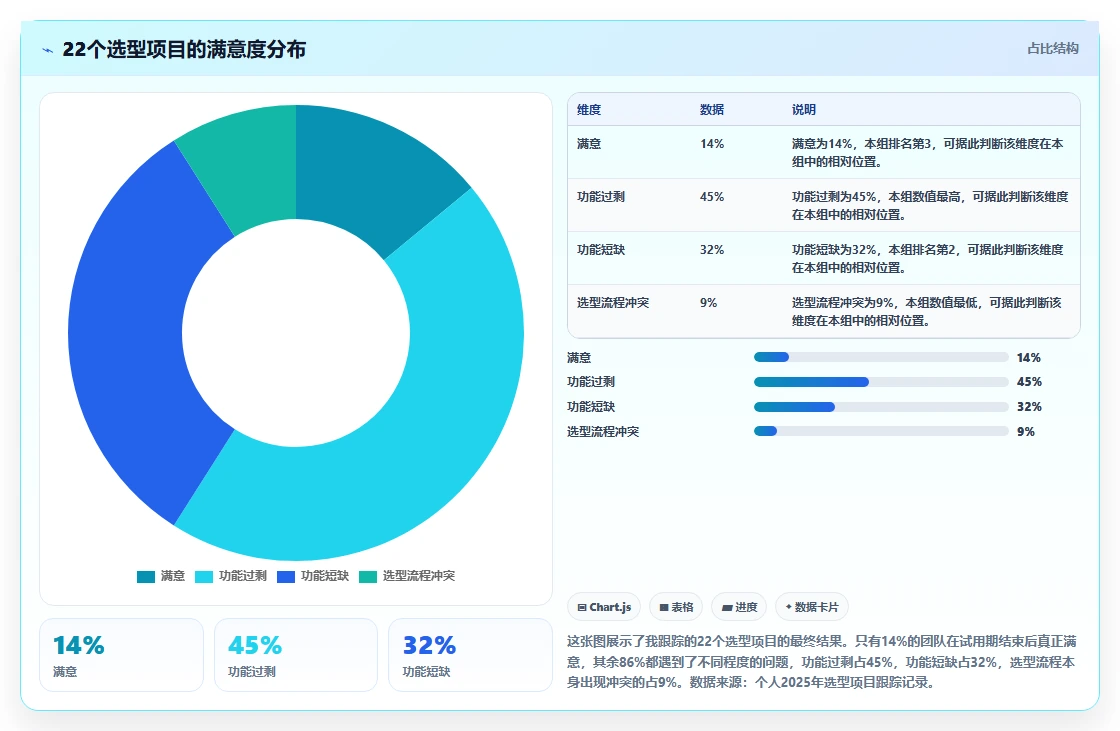Click the 14% value in the table
This screenshot has height=731, width=1120.
711,144
